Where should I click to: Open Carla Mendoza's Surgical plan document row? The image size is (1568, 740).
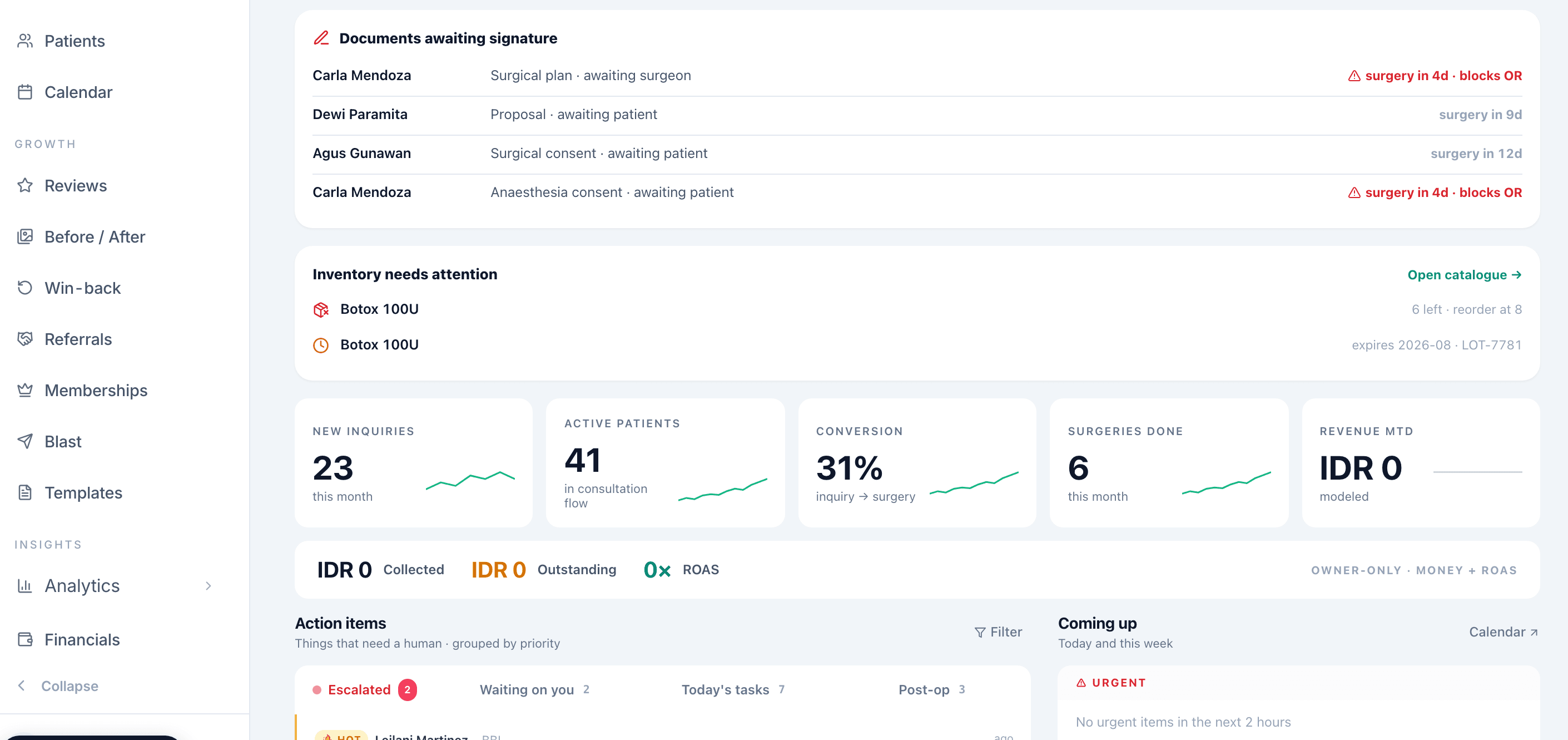[917, 76]
